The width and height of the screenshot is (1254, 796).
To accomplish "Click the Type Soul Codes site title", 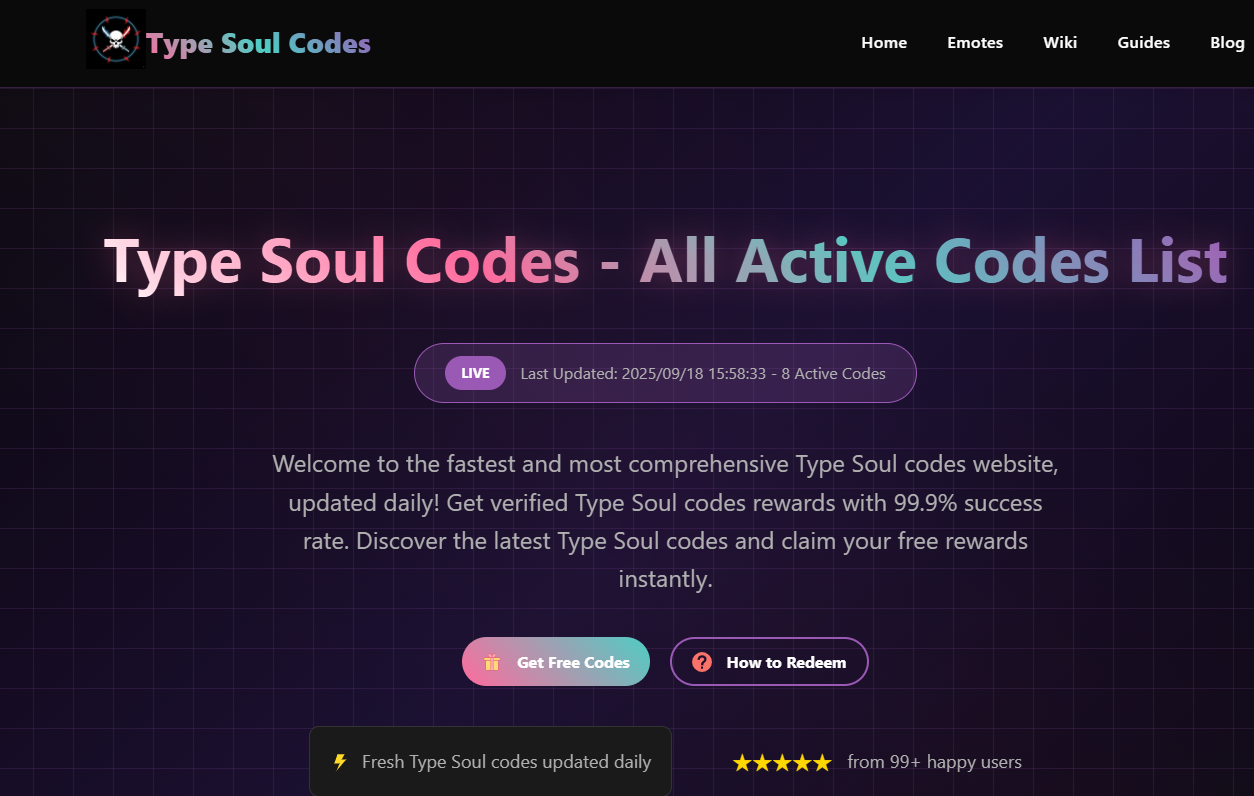I will pos(259,44).
